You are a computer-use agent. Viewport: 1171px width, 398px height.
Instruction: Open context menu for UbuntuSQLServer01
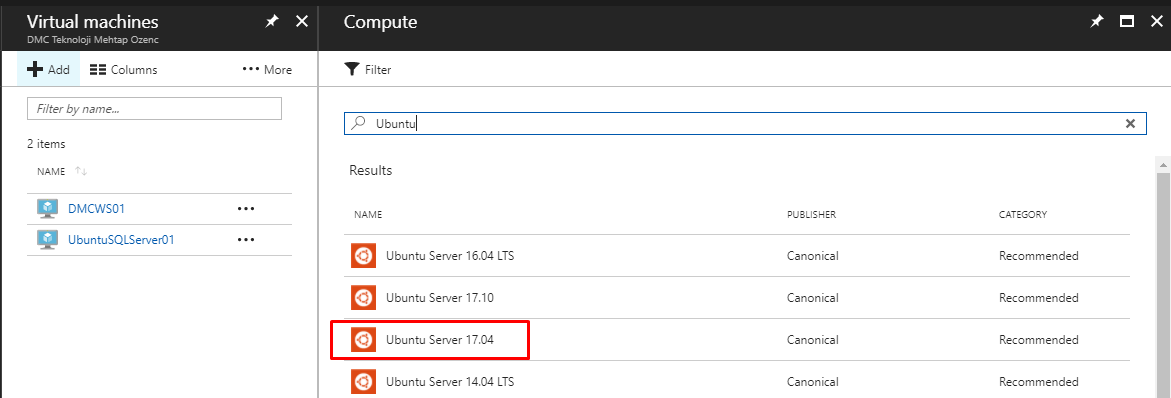(246, 240)
